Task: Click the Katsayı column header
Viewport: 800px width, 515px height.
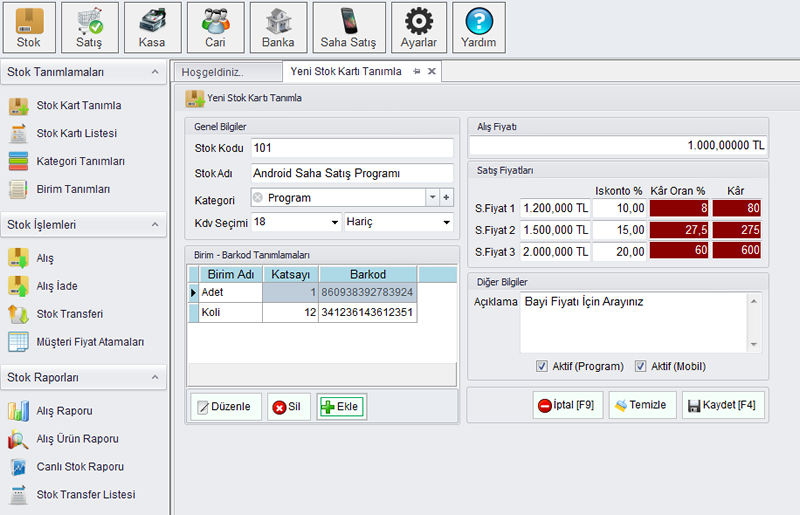Action: click(291, 275)
